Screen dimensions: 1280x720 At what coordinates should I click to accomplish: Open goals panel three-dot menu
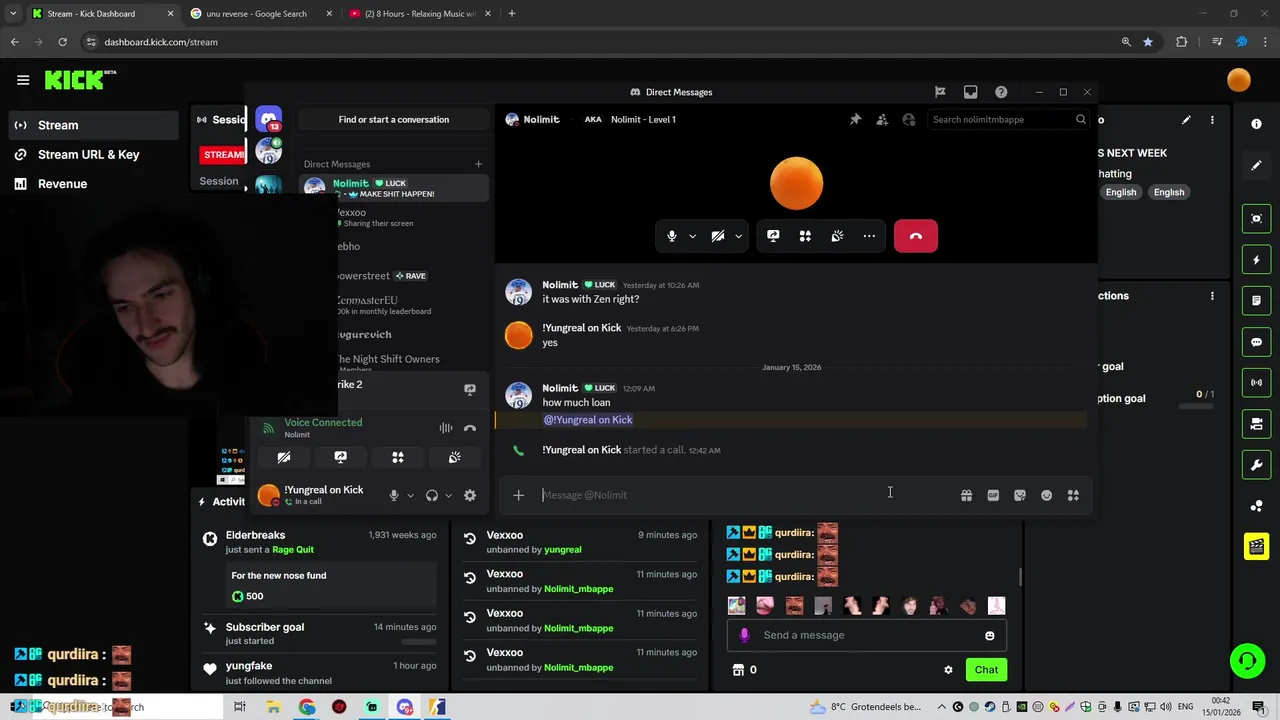tap(1212, 296)
